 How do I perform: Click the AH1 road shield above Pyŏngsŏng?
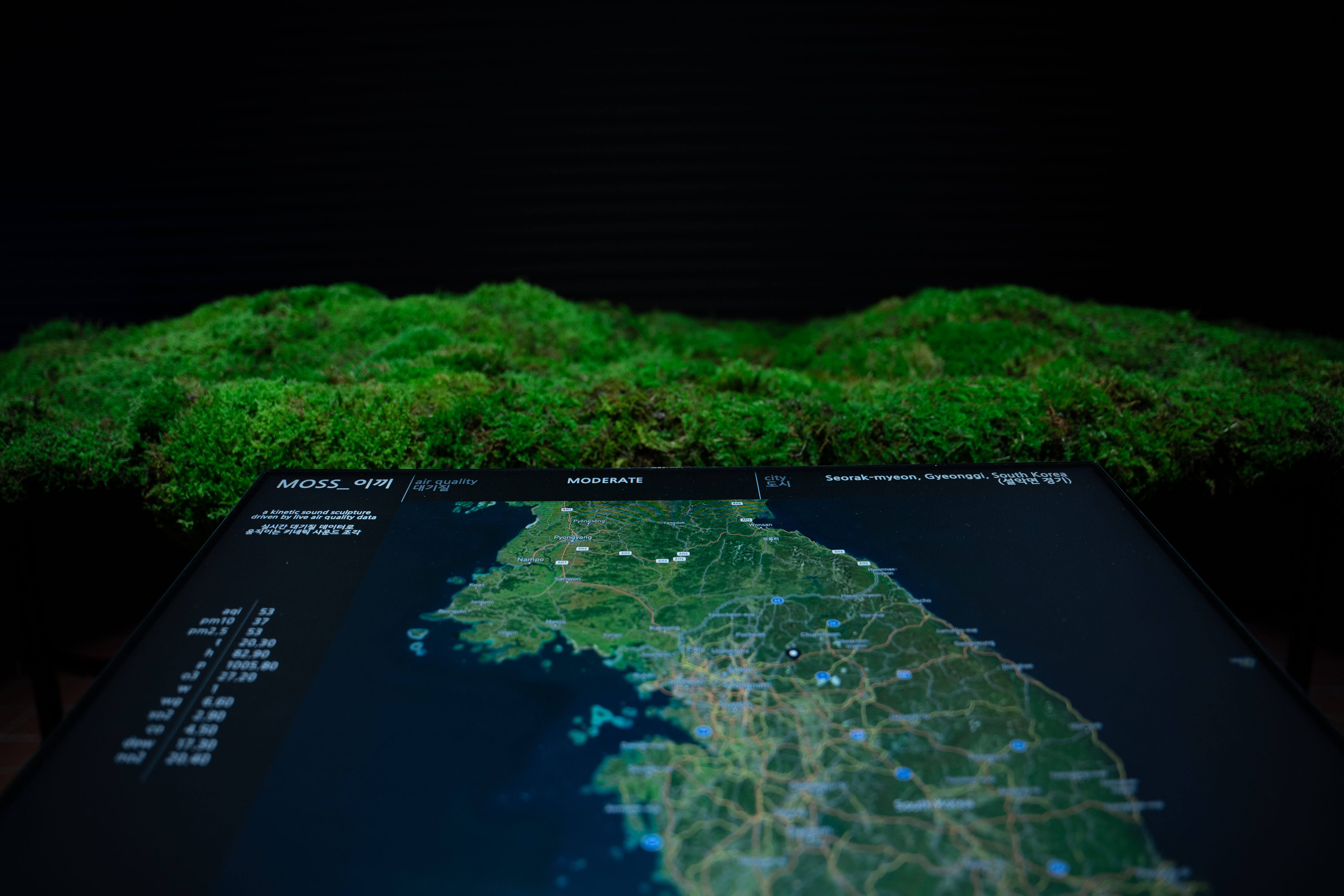coord(566,509)
